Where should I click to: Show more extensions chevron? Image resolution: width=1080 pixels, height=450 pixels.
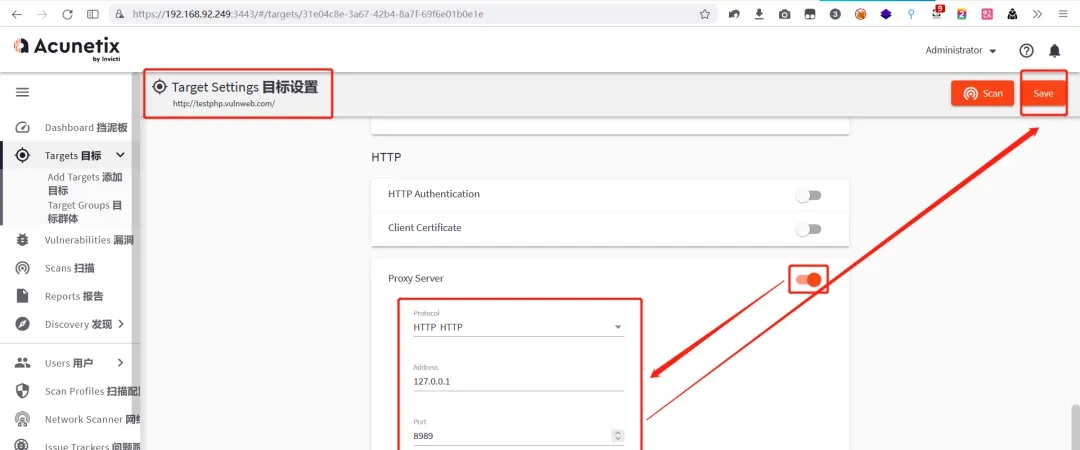point(1037,14)
